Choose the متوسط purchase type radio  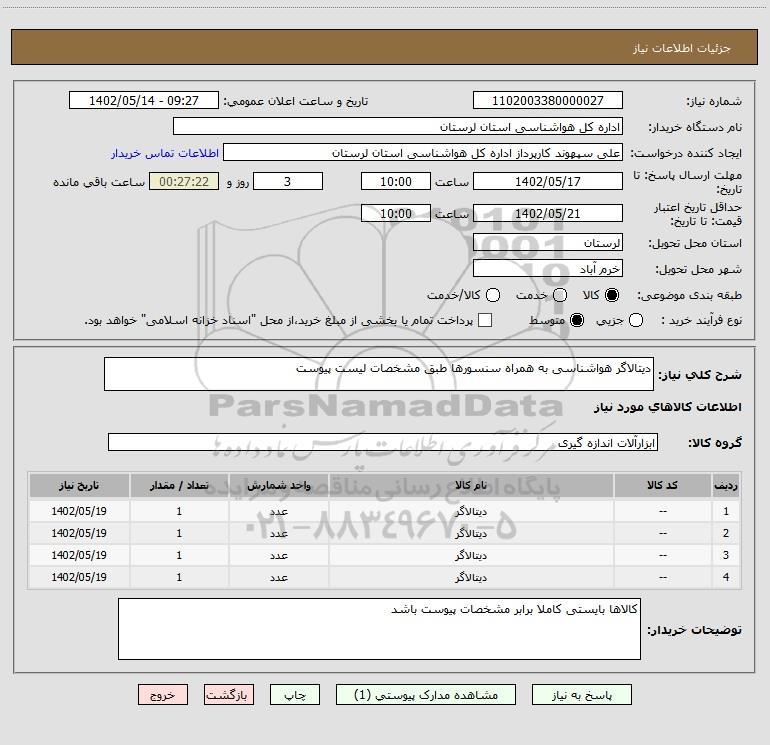pos(577,320)
